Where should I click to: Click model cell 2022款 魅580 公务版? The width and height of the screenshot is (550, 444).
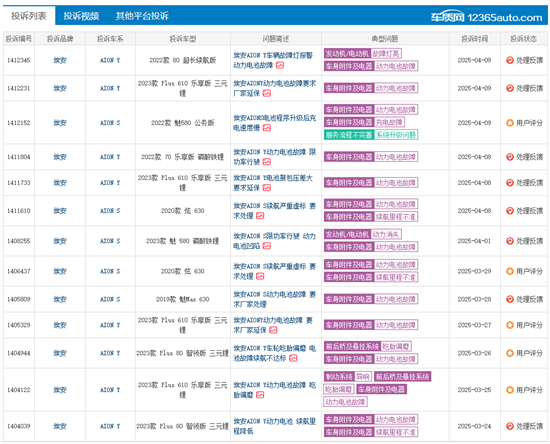183,123
